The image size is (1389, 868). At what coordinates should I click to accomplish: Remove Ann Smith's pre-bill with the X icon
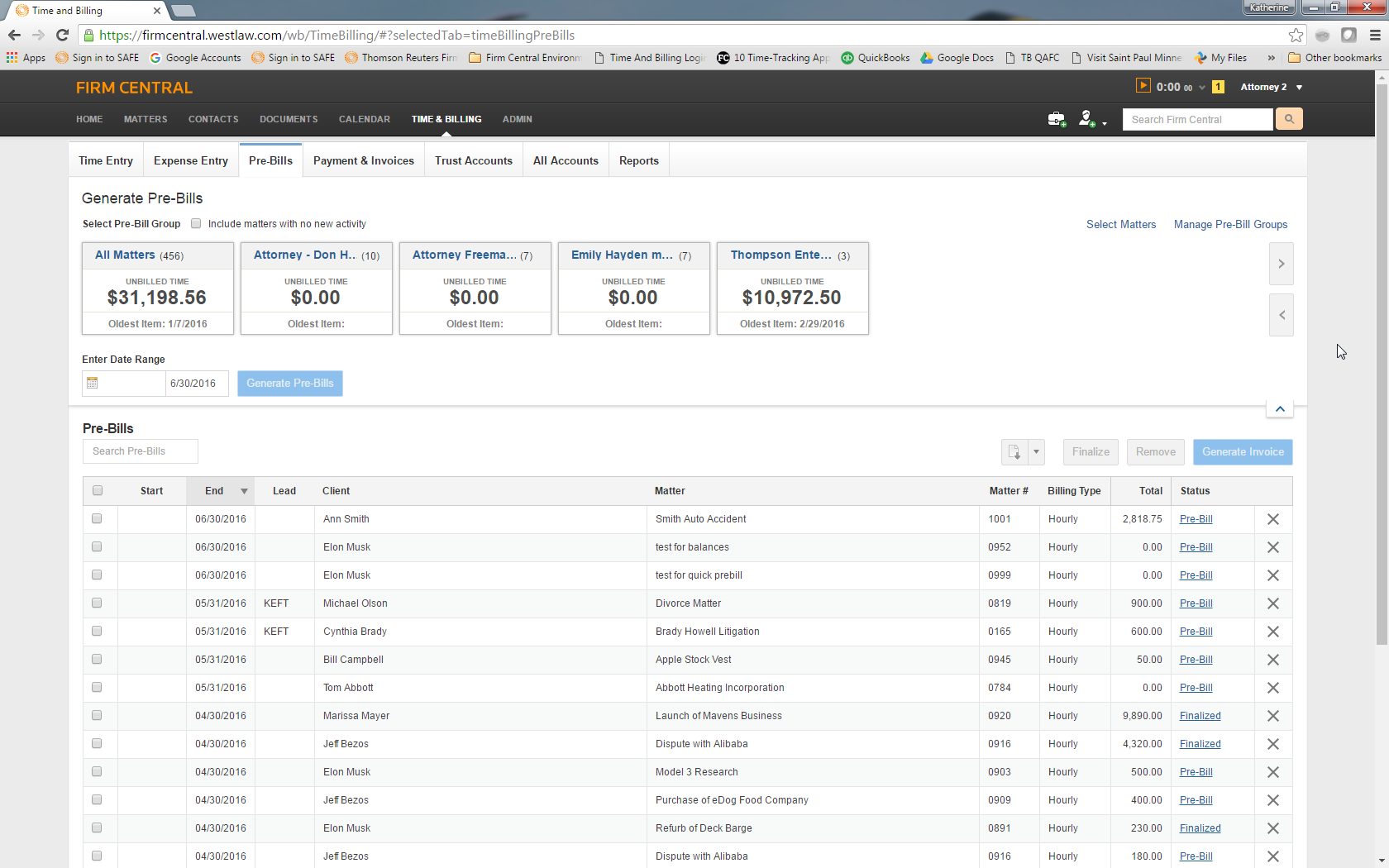tap(1272, 519)
